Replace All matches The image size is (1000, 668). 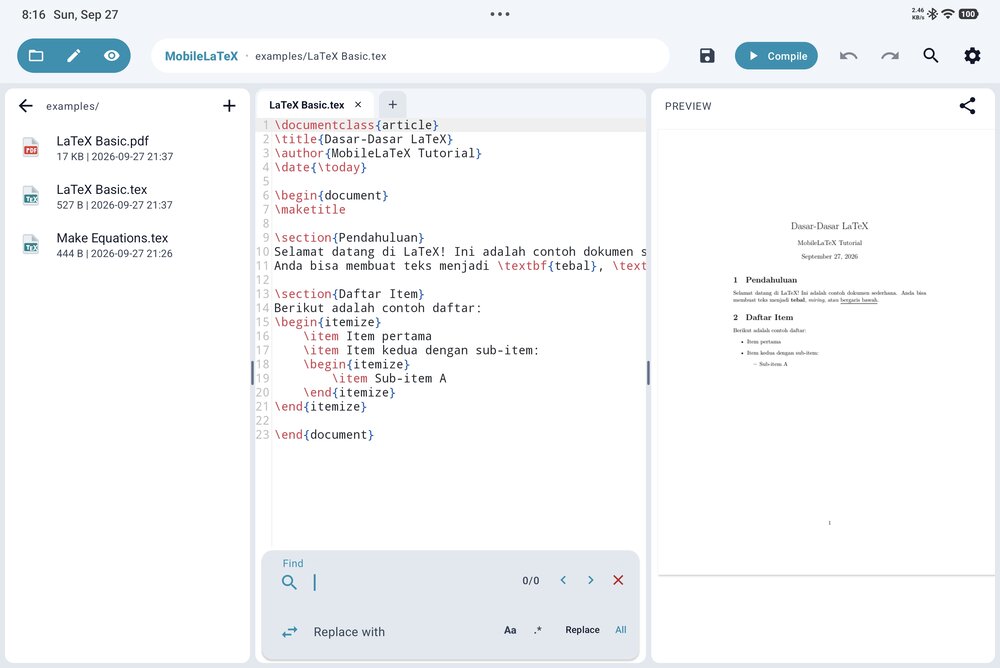click(621, 630)
